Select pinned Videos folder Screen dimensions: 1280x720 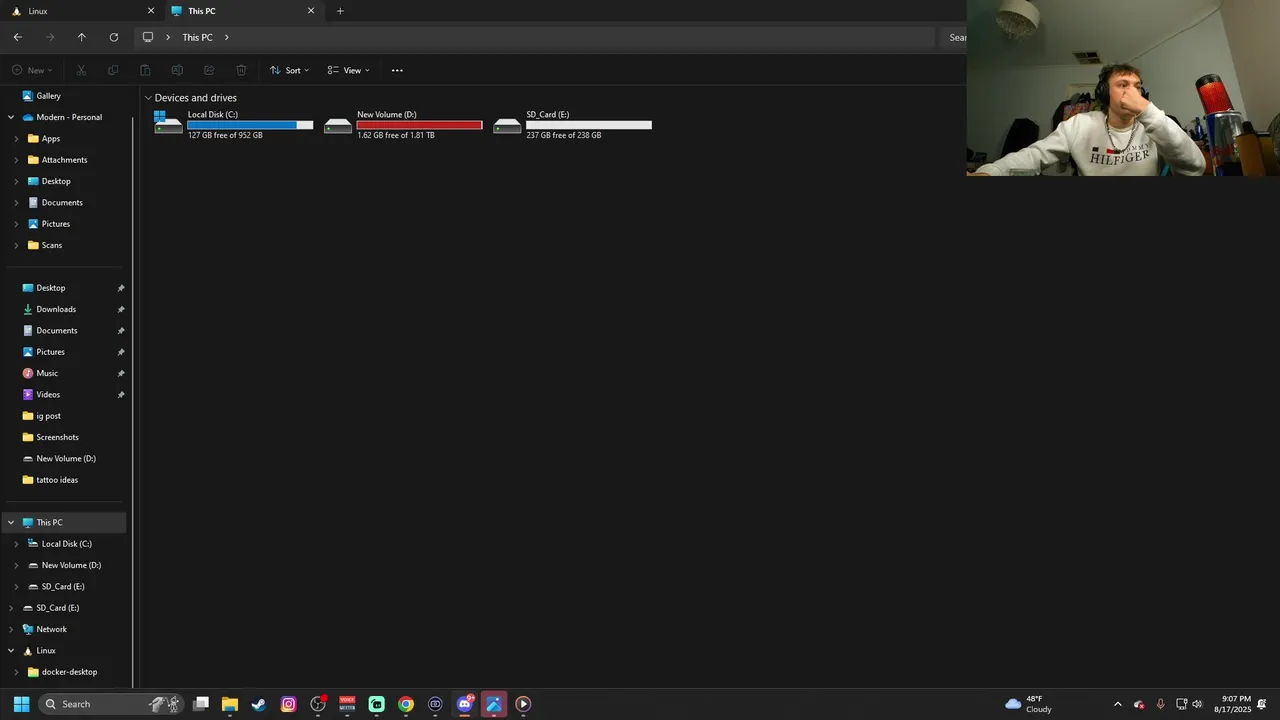48,395
